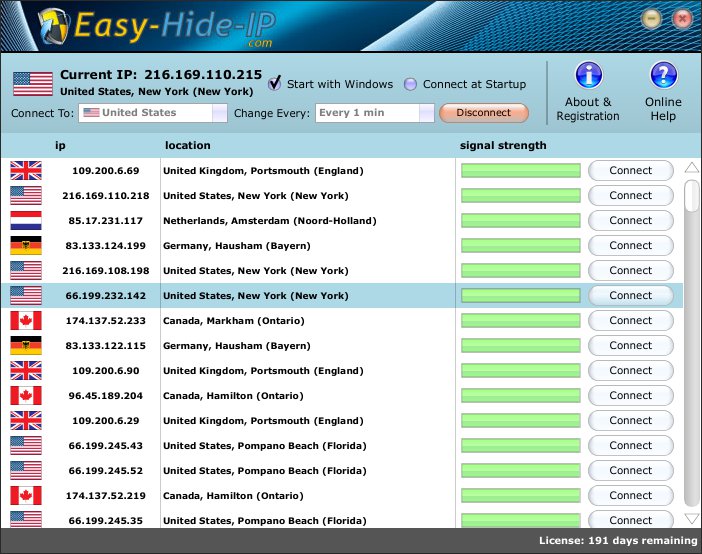Click Germany flag for 83.133.124.199
Image resolution: width=702 pixels, height=554 pixels.
click(26, 245)
